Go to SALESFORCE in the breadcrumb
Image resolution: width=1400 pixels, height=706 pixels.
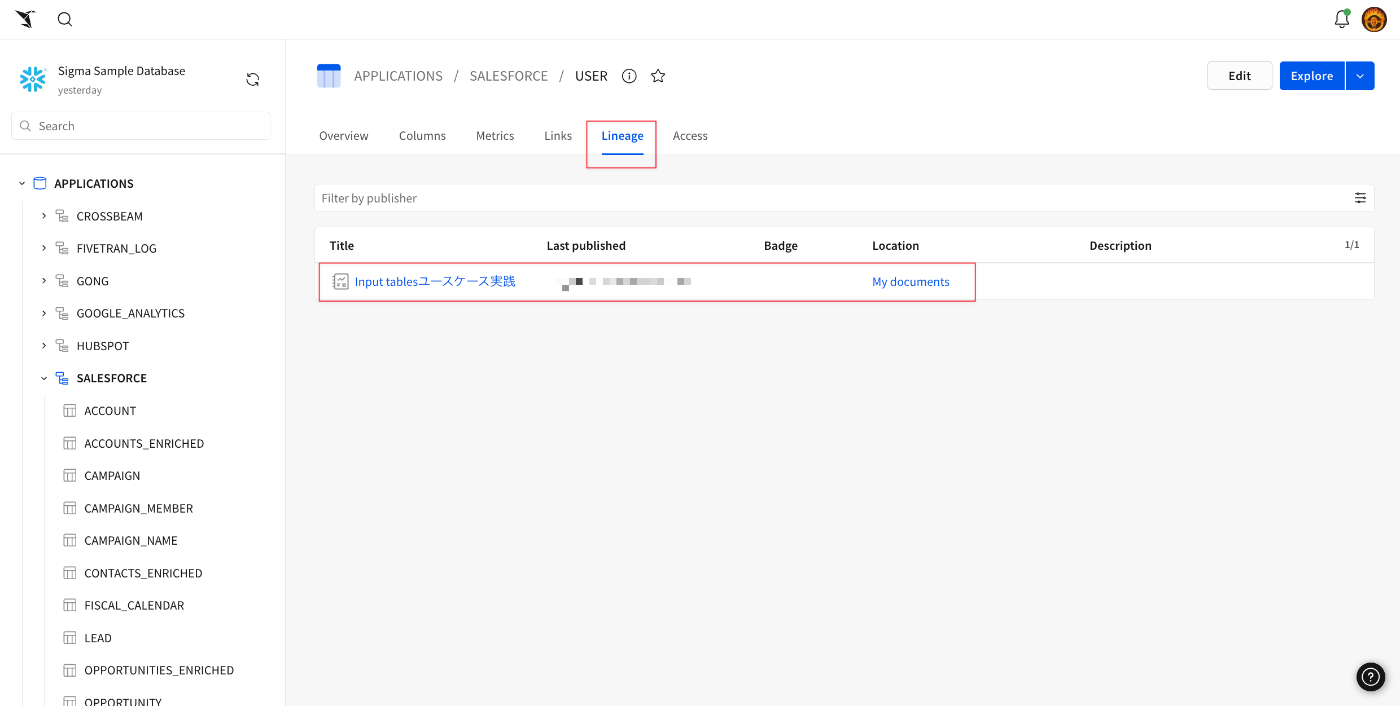(509, 76)
